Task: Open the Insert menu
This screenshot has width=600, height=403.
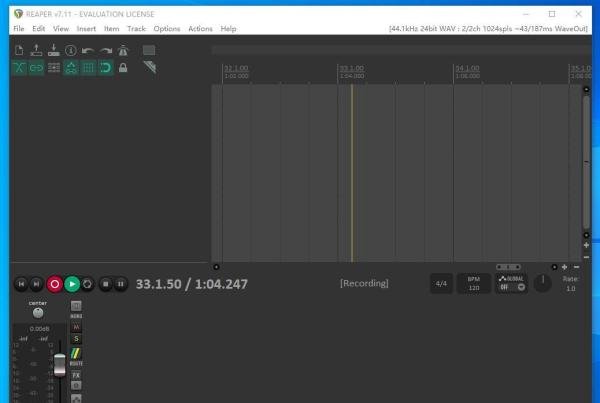Action: coord(86,29)
